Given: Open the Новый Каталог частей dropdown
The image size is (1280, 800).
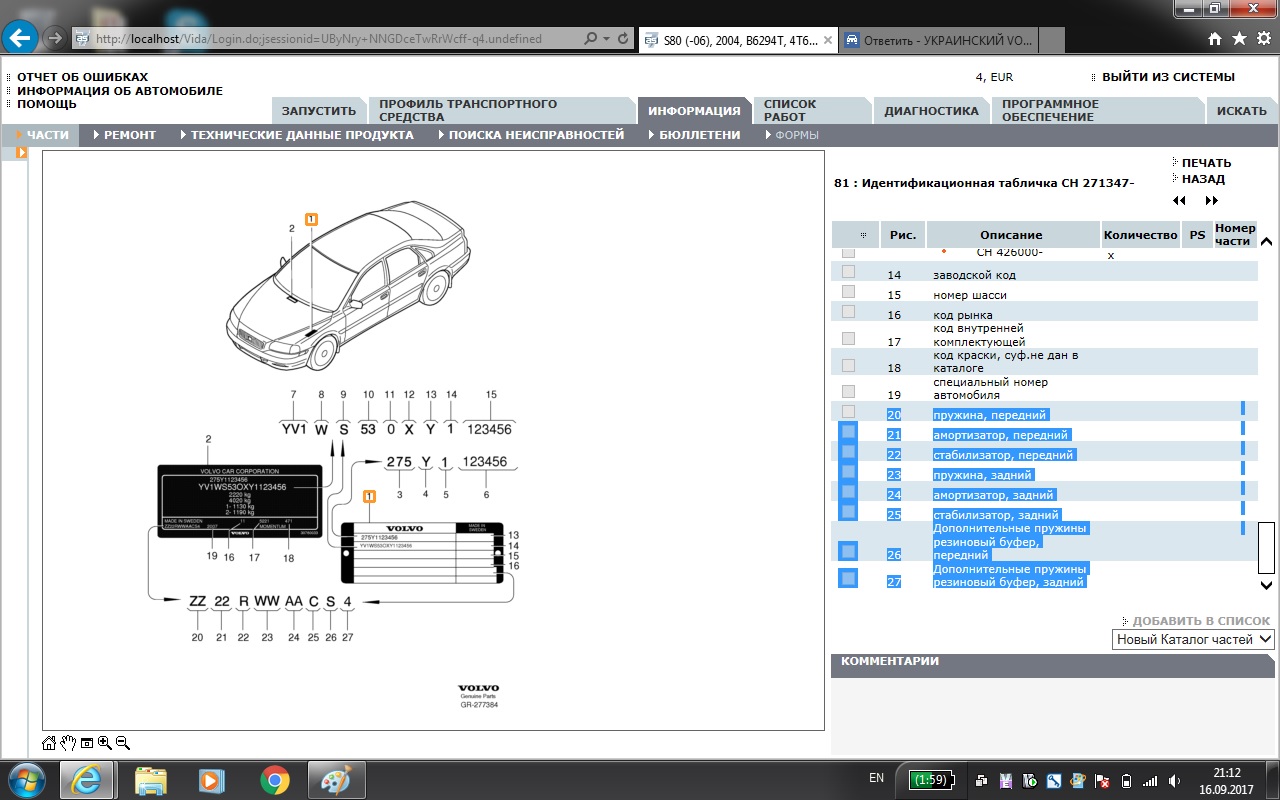Looking at the screenshot, I should pos(1193,639).
